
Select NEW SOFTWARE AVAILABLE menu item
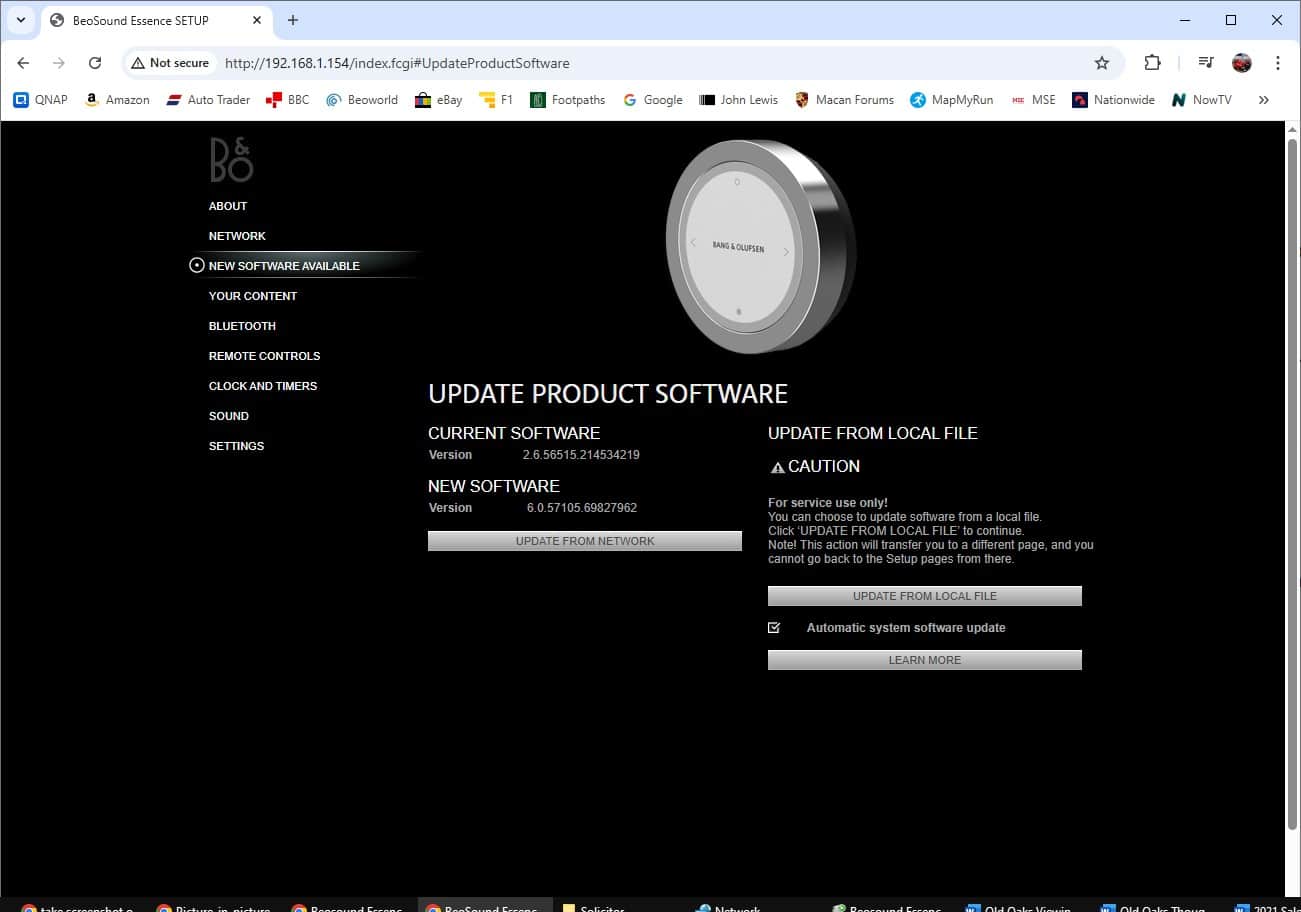tap(284, 266)
